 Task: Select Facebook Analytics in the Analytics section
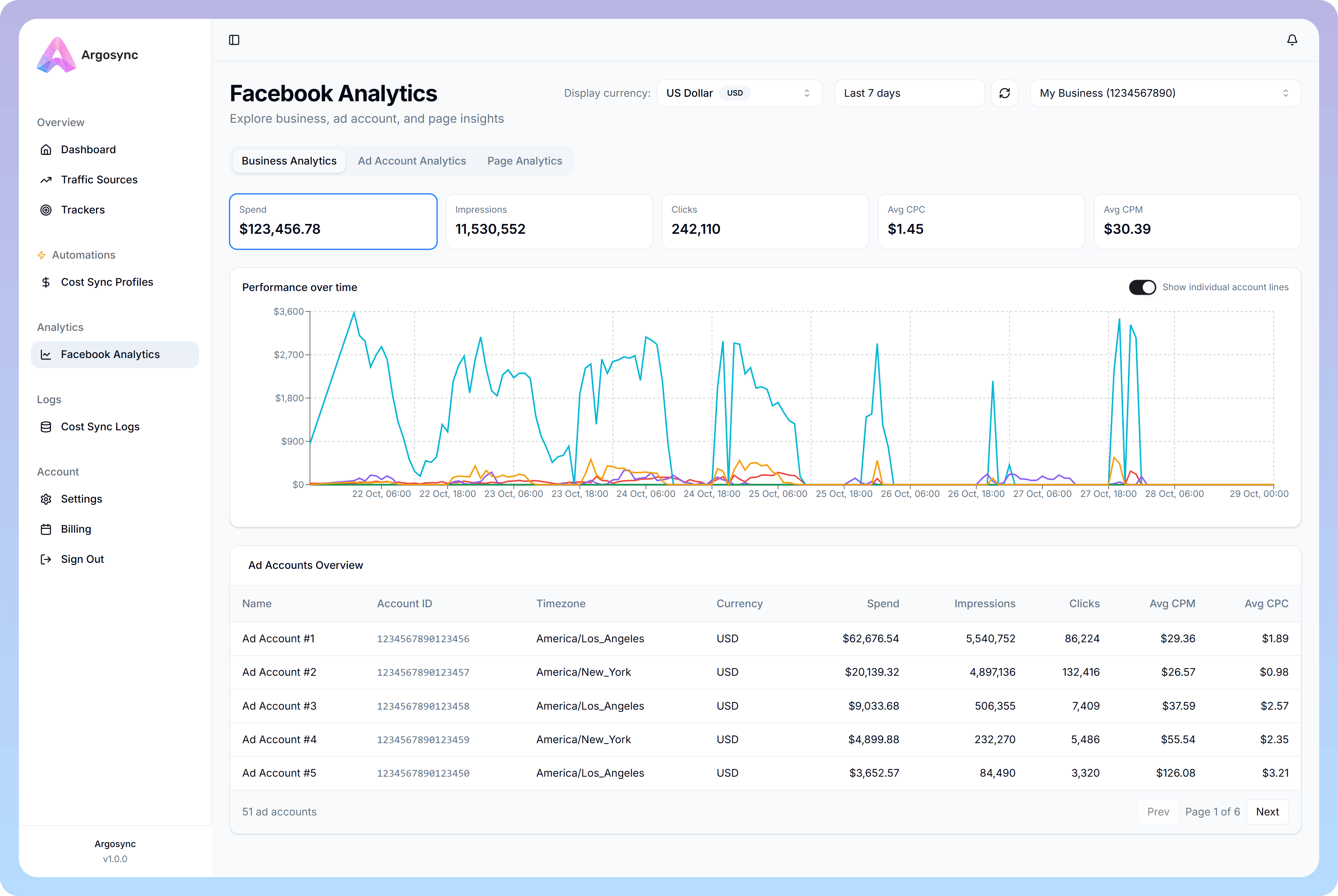[110, 354]
